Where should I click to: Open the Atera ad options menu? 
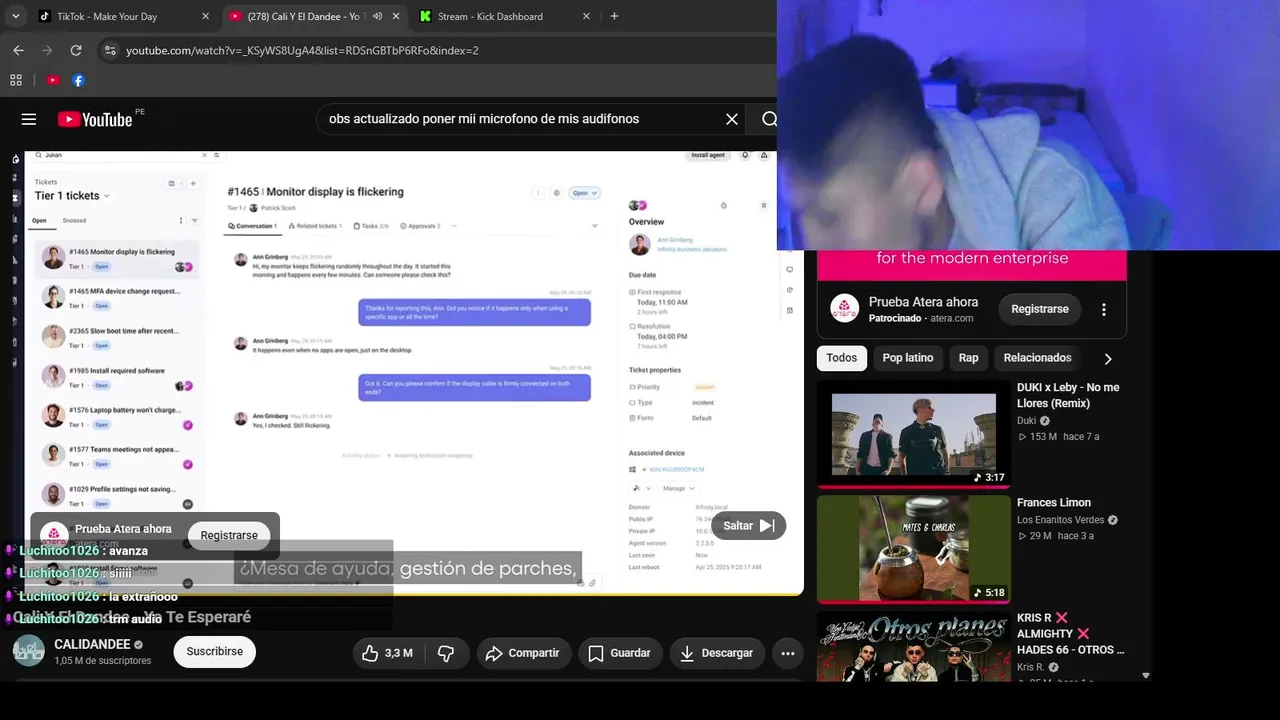(x=1104, y=310)
